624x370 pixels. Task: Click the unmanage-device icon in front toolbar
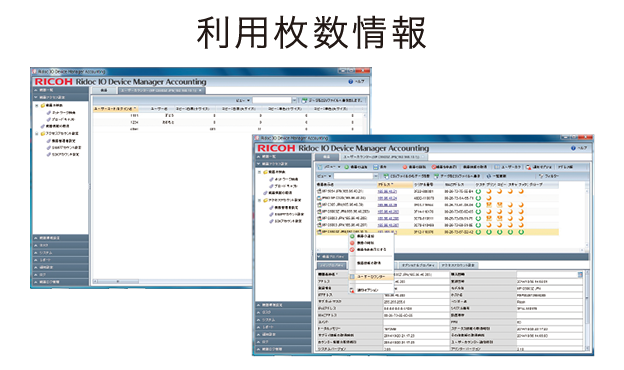pos(434,167)
